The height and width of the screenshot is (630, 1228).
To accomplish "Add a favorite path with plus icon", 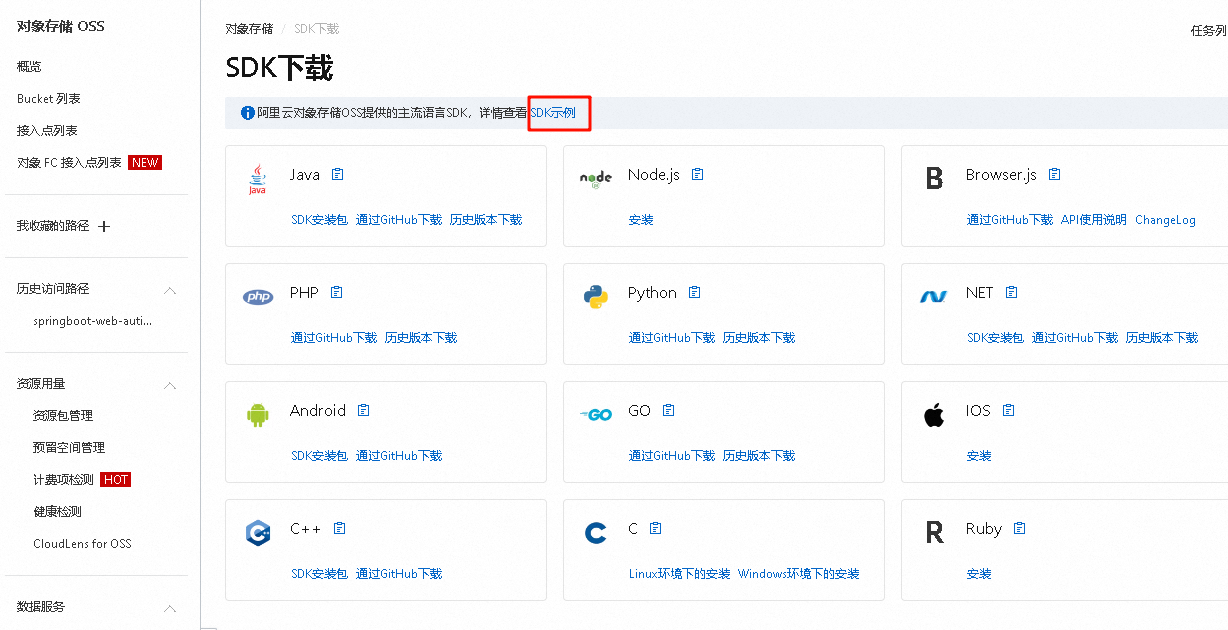I will (x=104, y=226).
